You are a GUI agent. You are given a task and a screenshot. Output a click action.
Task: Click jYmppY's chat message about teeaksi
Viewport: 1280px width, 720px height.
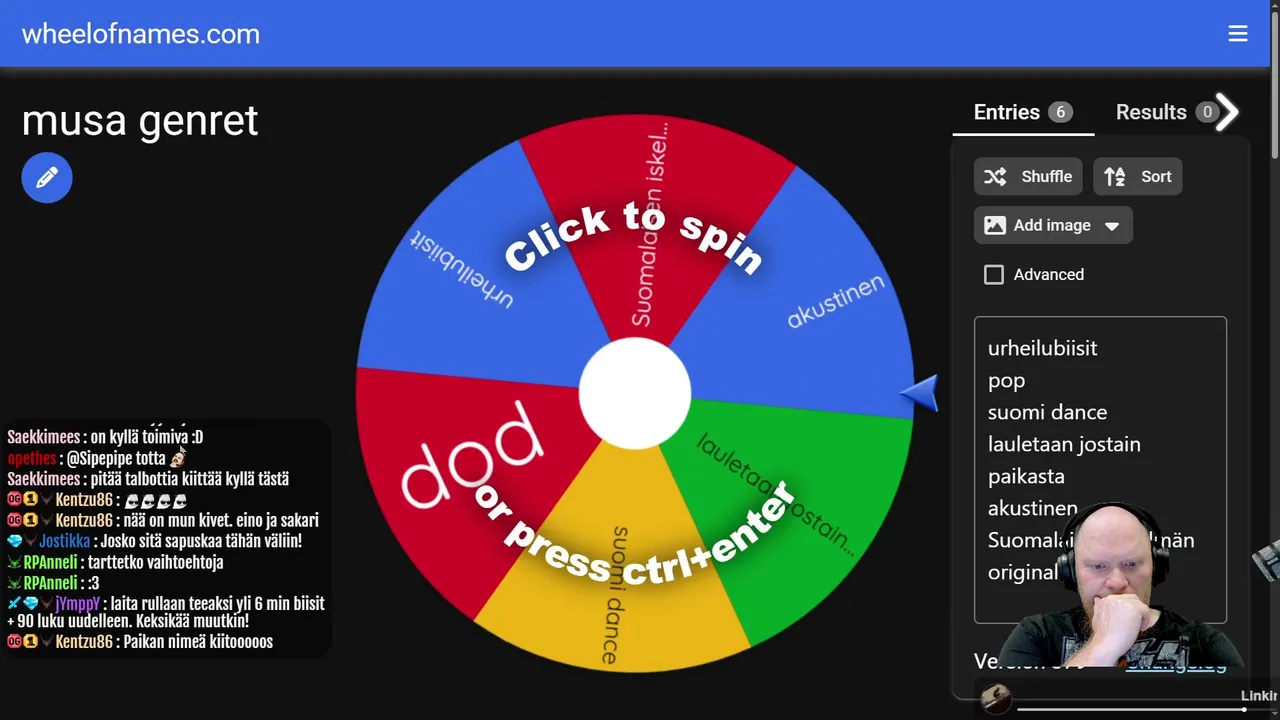(166, 613)
